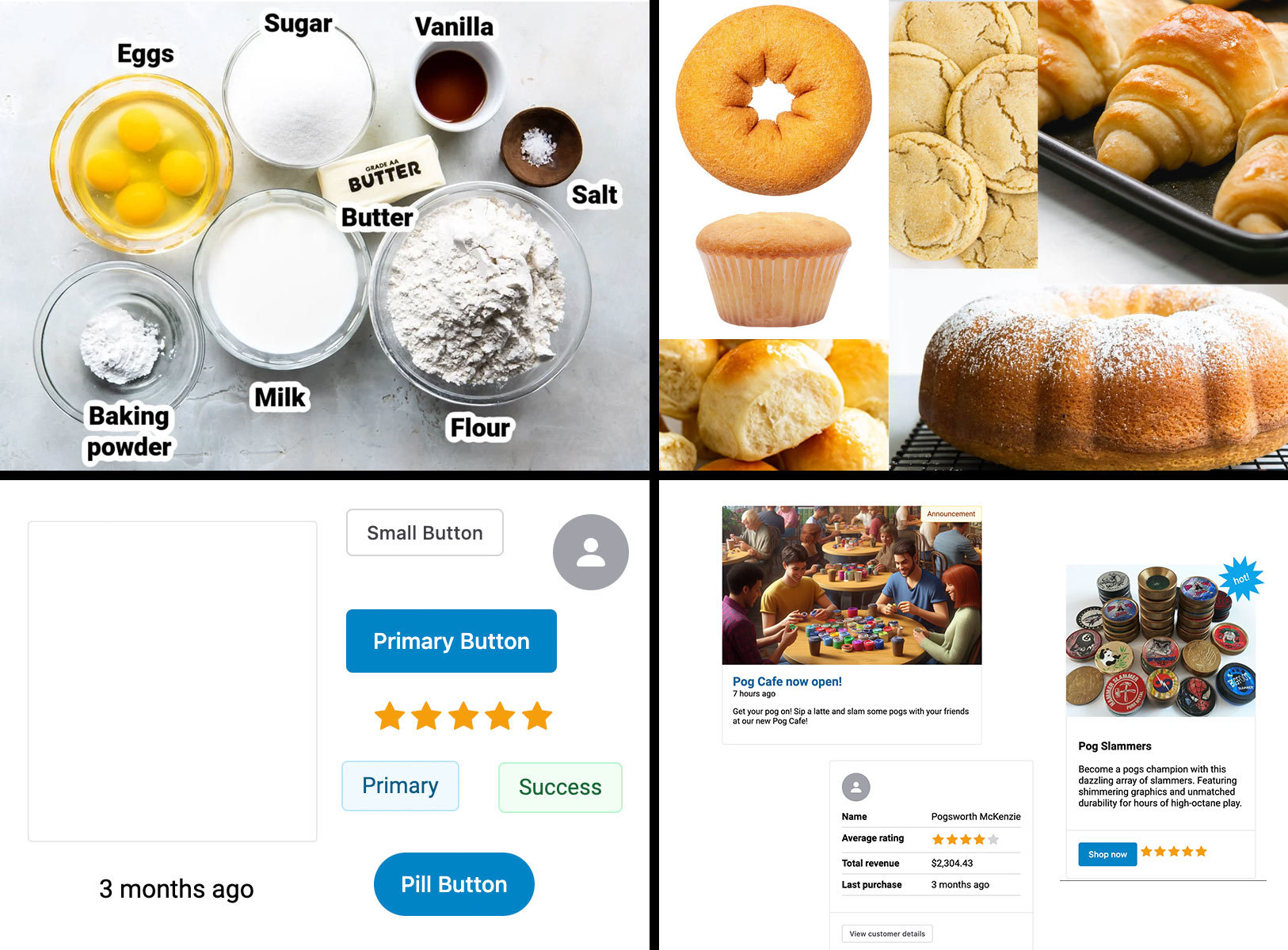Viewport: 1288px width, 950px height.
Task: Click the small avatar in customer card
Action: (x=855, y=787)
